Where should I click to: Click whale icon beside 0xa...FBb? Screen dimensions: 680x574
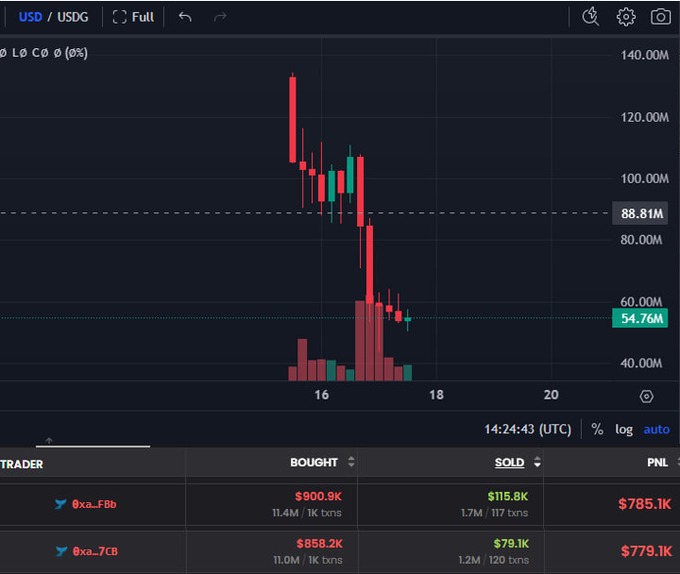pyautogui.click(x=60, y=504)
